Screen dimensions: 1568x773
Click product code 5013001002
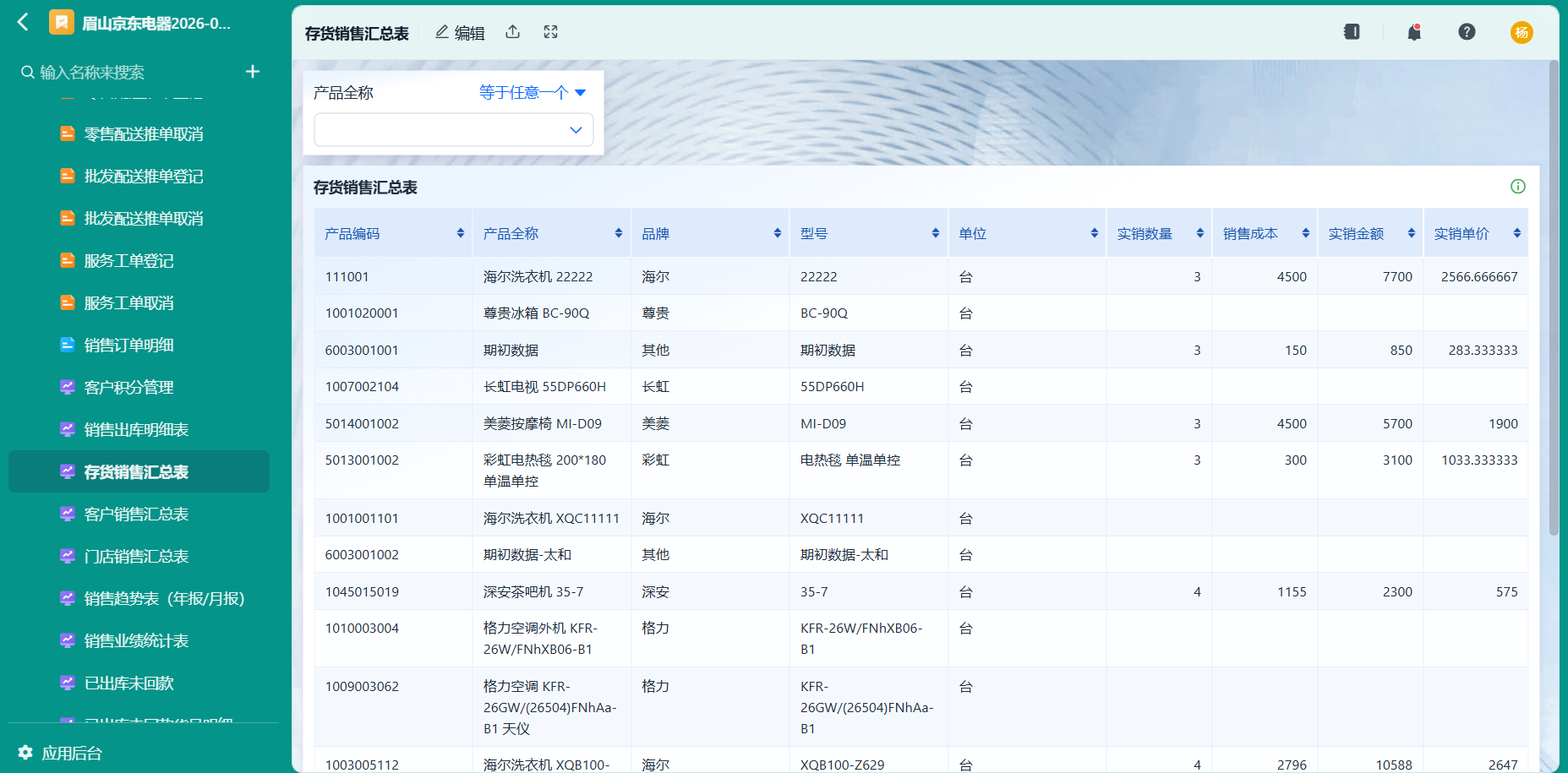click(x=362, y=460)
